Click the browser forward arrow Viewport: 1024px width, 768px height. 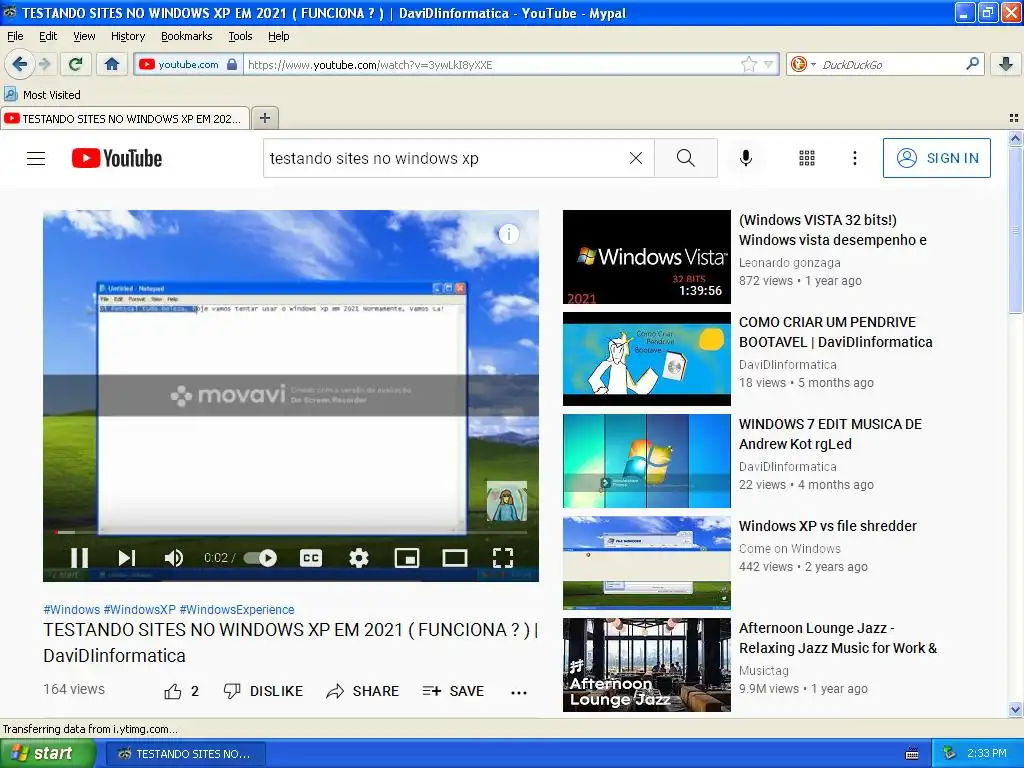tap(44, 64)
